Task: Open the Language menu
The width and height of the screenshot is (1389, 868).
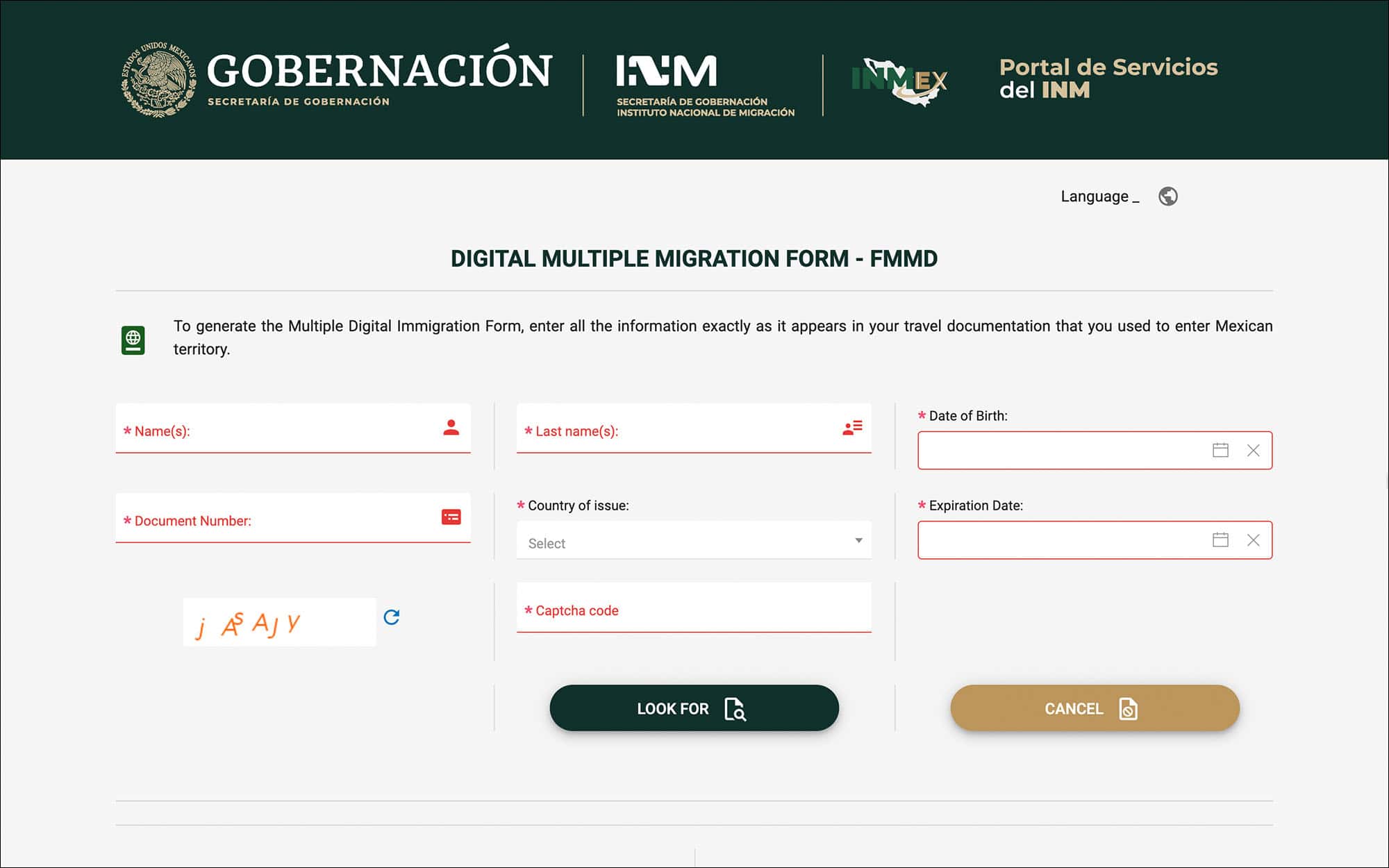Action: [1099, 197]
